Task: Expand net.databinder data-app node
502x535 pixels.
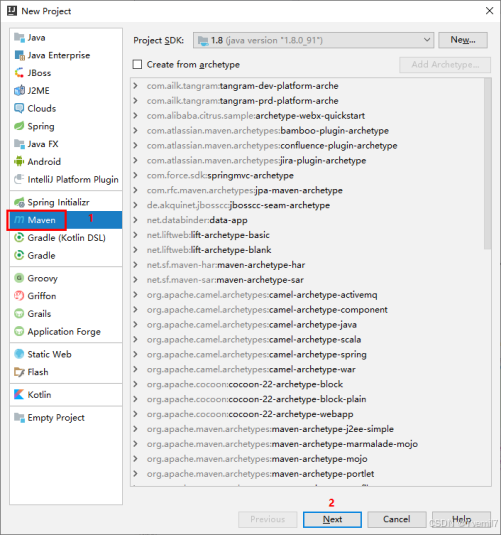Action: pyautogui.click(x=135, y=220)
